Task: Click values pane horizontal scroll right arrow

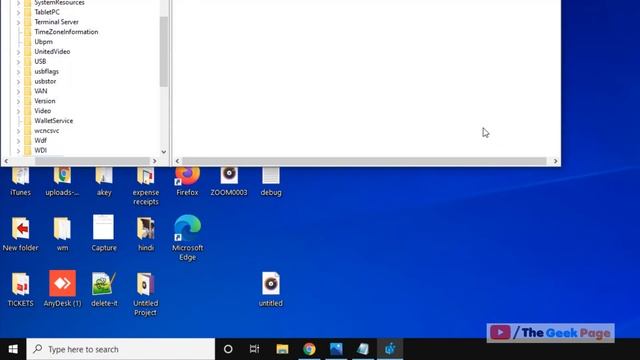Action: [x=556, y=161]
